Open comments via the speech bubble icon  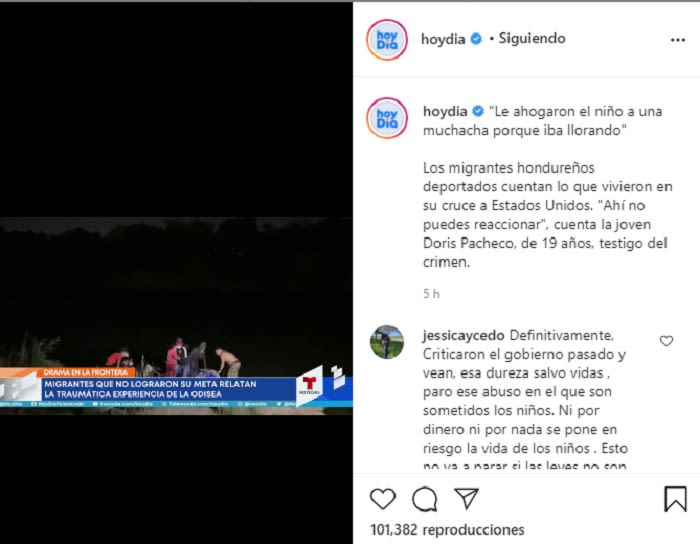424,498
